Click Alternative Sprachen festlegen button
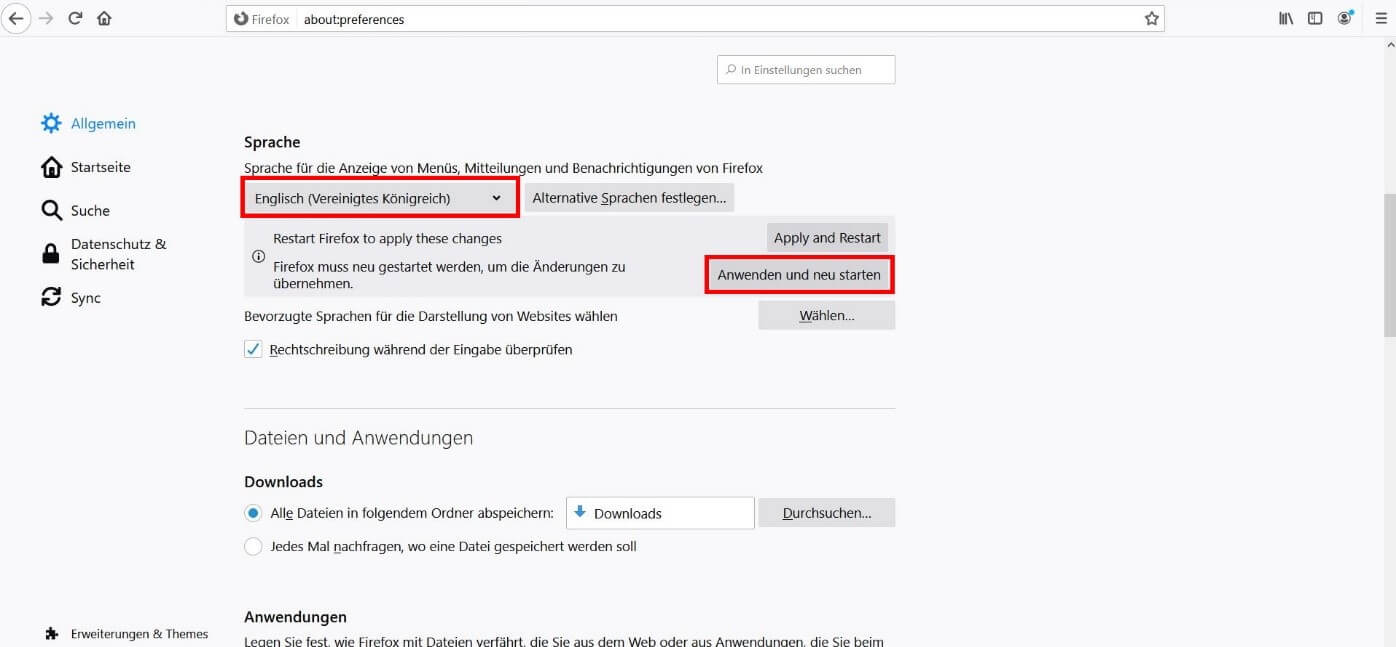 tap(629, 198)
